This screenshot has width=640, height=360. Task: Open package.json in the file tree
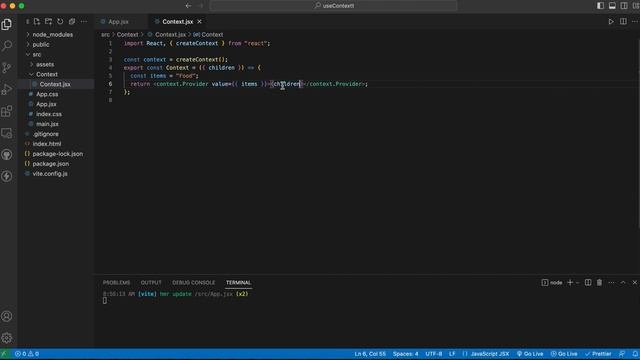pyautogui.click(x=51, y=164)
